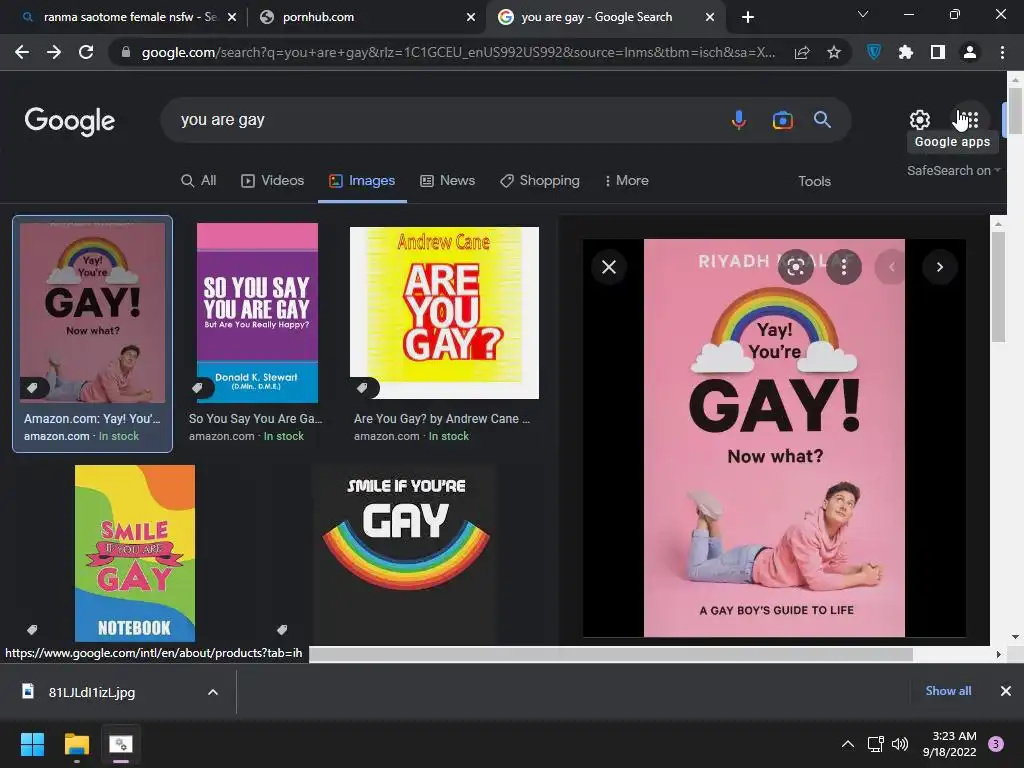Viewport: 1024px width, 768px height.
Task: Bookmark this page with the star
Action: coord(833,52)
